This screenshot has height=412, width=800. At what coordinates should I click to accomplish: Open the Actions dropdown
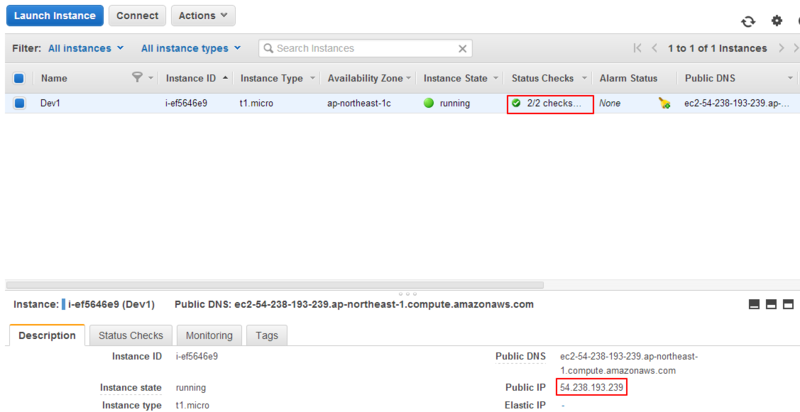[203, 16]
